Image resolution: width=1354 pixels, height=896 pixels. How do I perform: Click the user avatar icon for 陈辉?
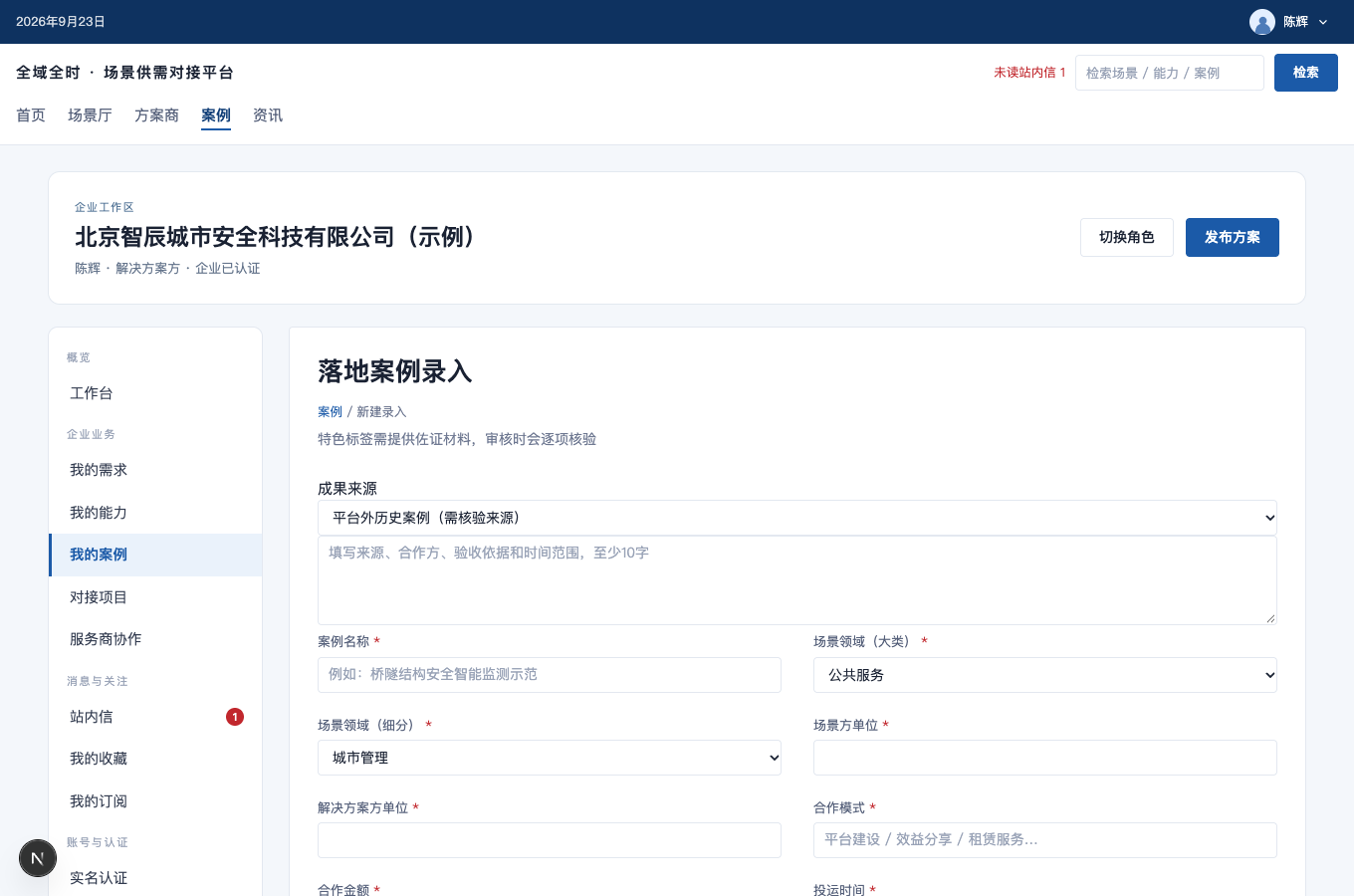click(x=1262, y=22)
